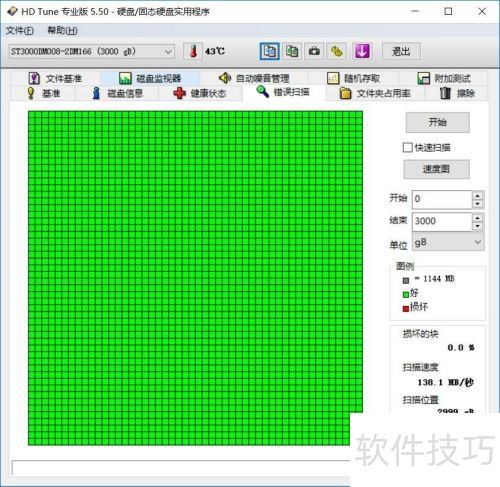
Task: Click the 43°C temperature reading
Action: (x=215, y=51)
